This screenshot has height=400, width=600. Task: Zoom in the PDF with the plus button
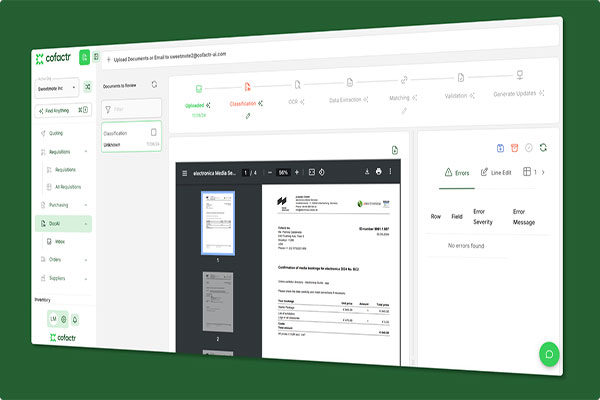297,172
